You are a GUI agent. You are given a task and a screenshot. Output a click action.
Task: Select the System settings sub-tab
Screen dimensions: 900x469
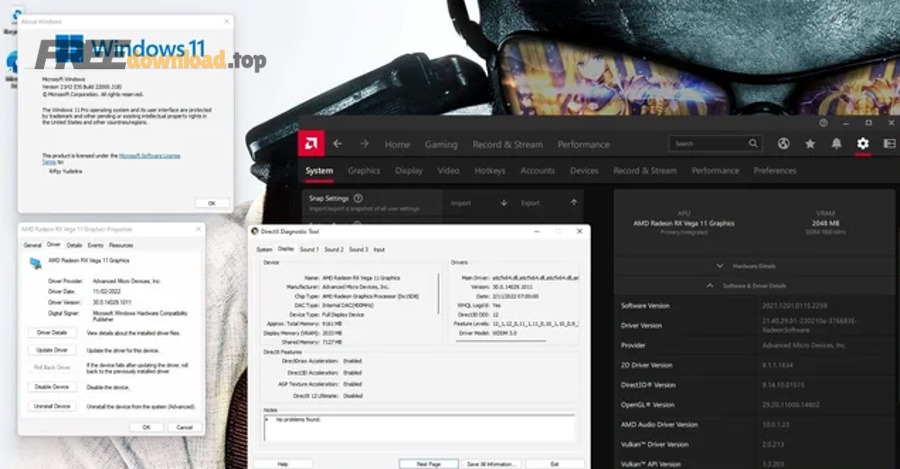tap(319, 170)
